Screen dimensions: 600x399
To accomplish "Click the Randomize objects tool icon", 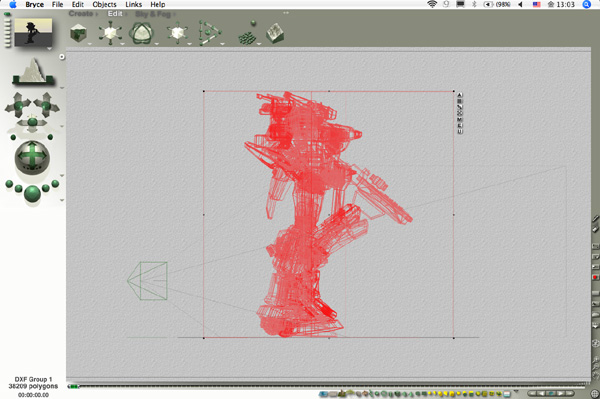I will pos(248,34).
